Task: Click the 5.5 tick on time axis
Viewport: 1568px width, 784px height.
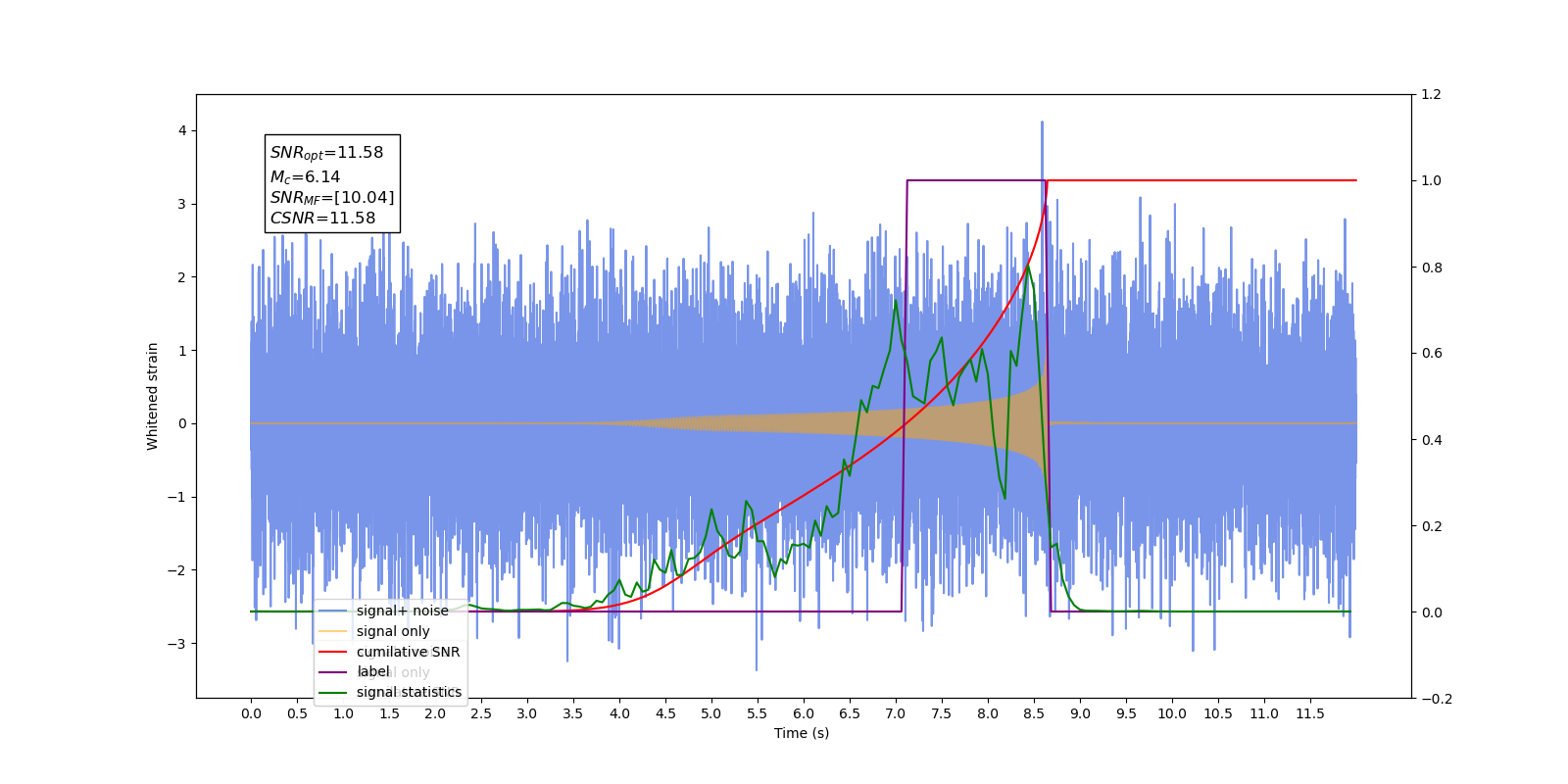Action: (x=758, y=713)
